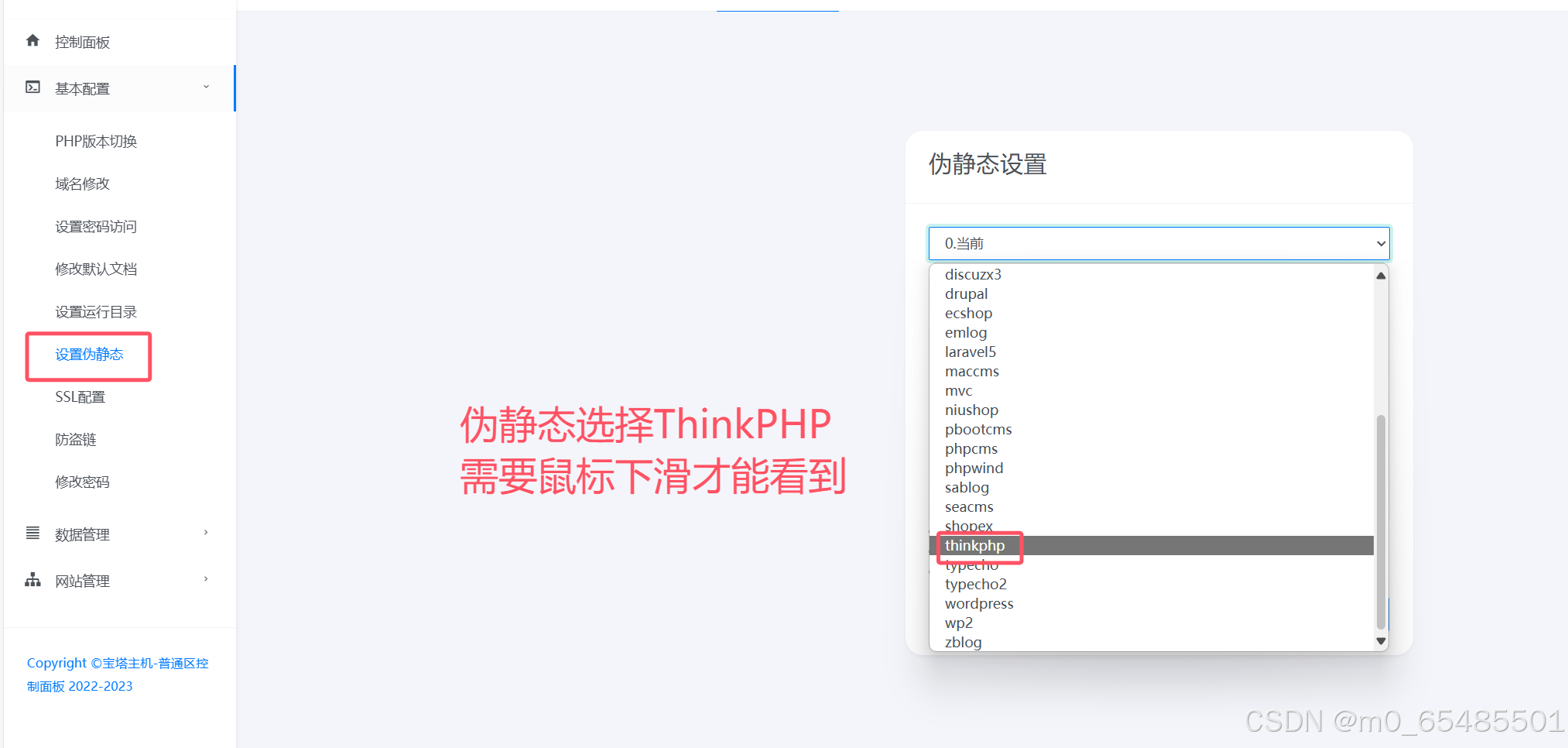
Task: Expand the 网站管理 menu chevron
Action: coord(206,579)
